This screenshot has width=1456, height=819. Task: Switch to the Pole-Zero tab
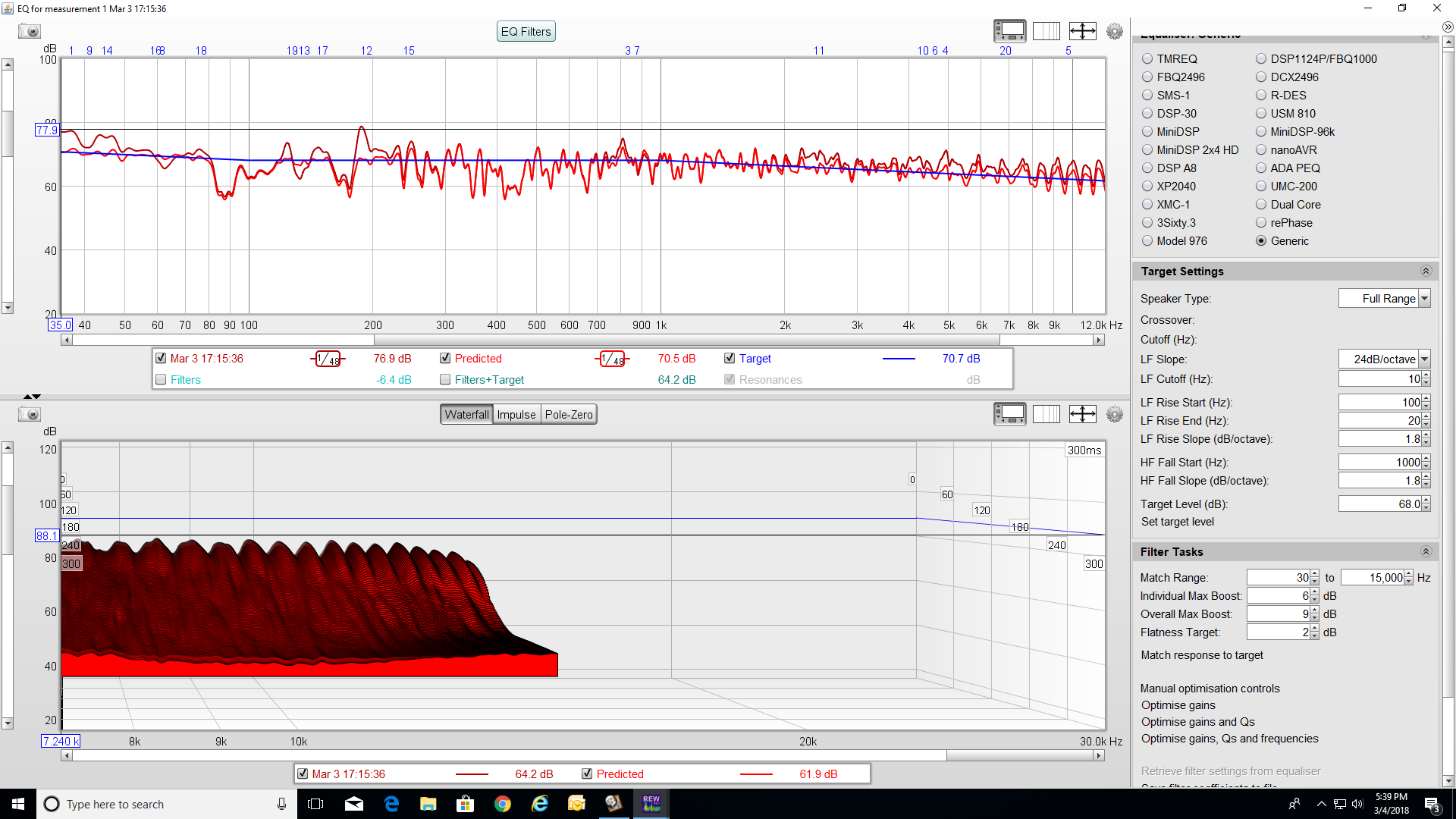click(569, 415)
